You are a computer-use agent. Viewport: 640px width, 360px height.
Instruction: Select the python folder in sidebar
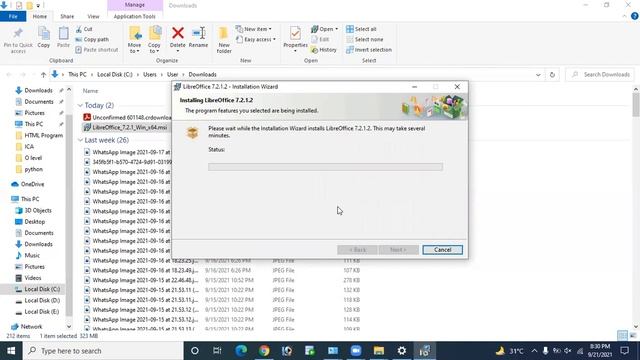tap(33, 169)
